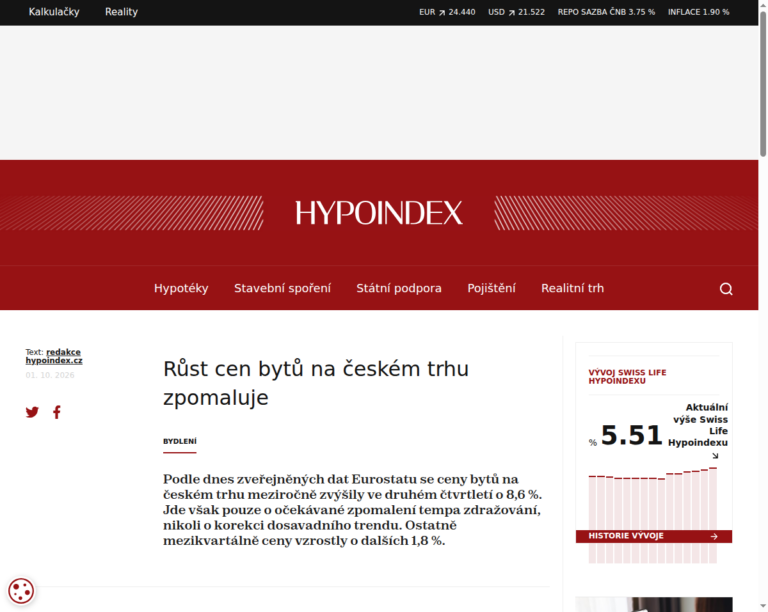768x612 pixels.
Task: Click the vertical page scrollbar thumb
Action: click(763, 83)
